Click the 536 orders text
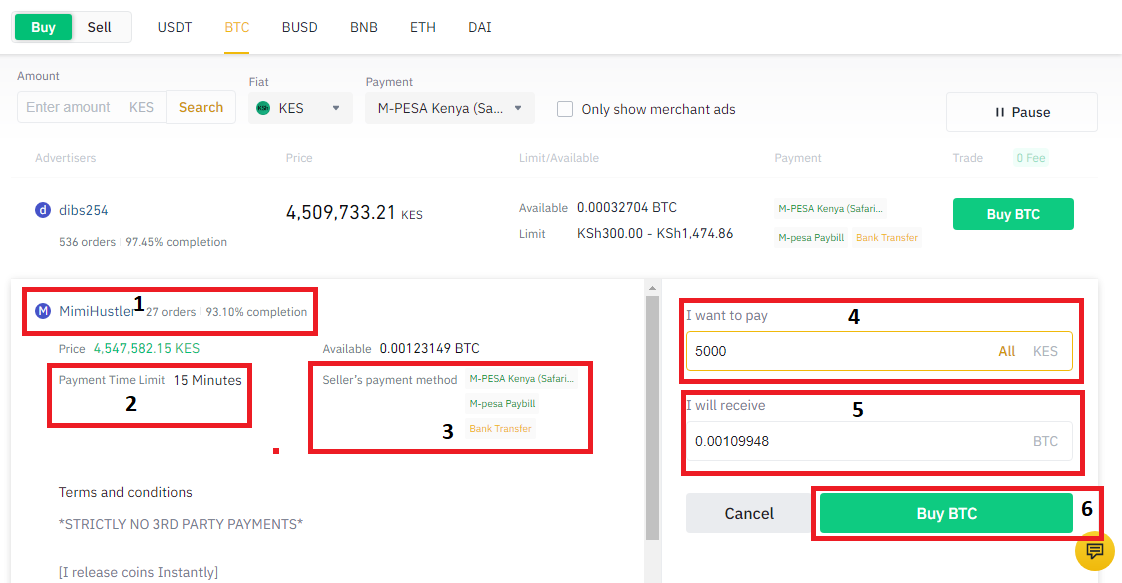 pyautogui.click(x=87, y=242)
